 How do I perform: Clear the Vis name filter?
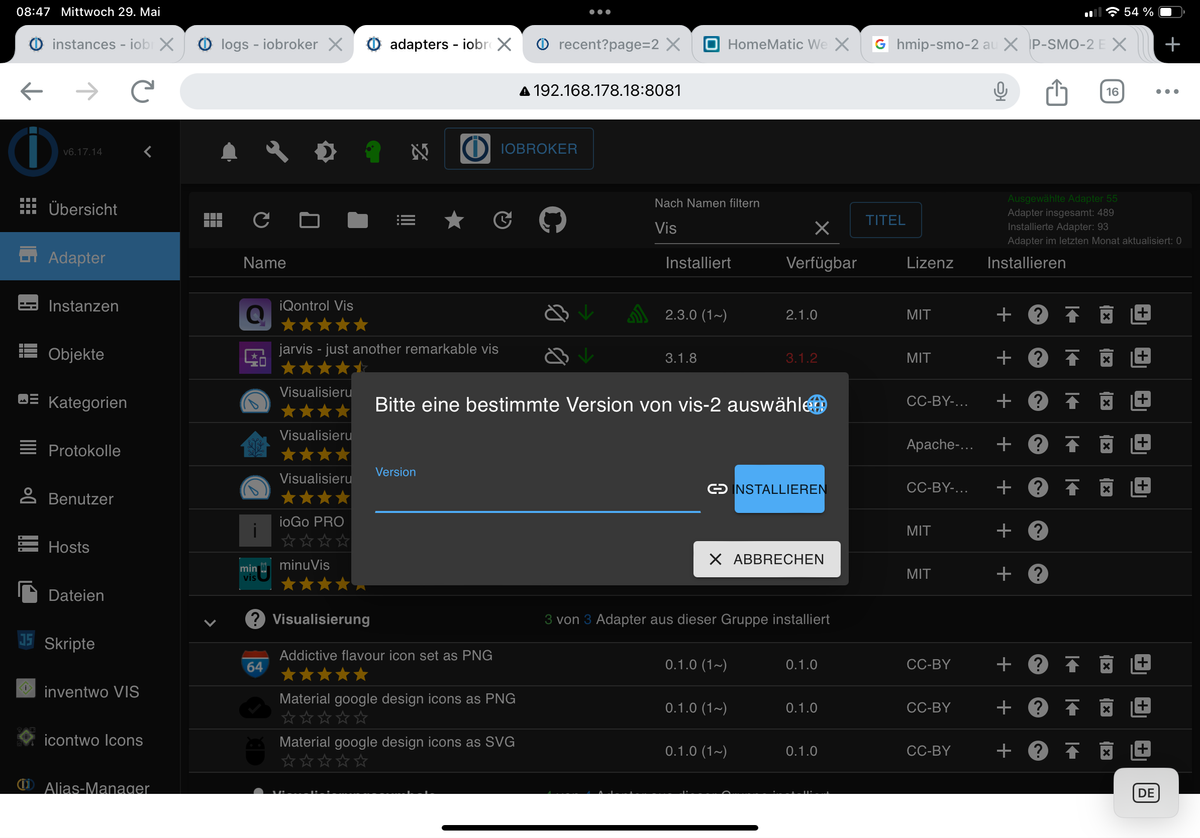[x=822, y=229]
